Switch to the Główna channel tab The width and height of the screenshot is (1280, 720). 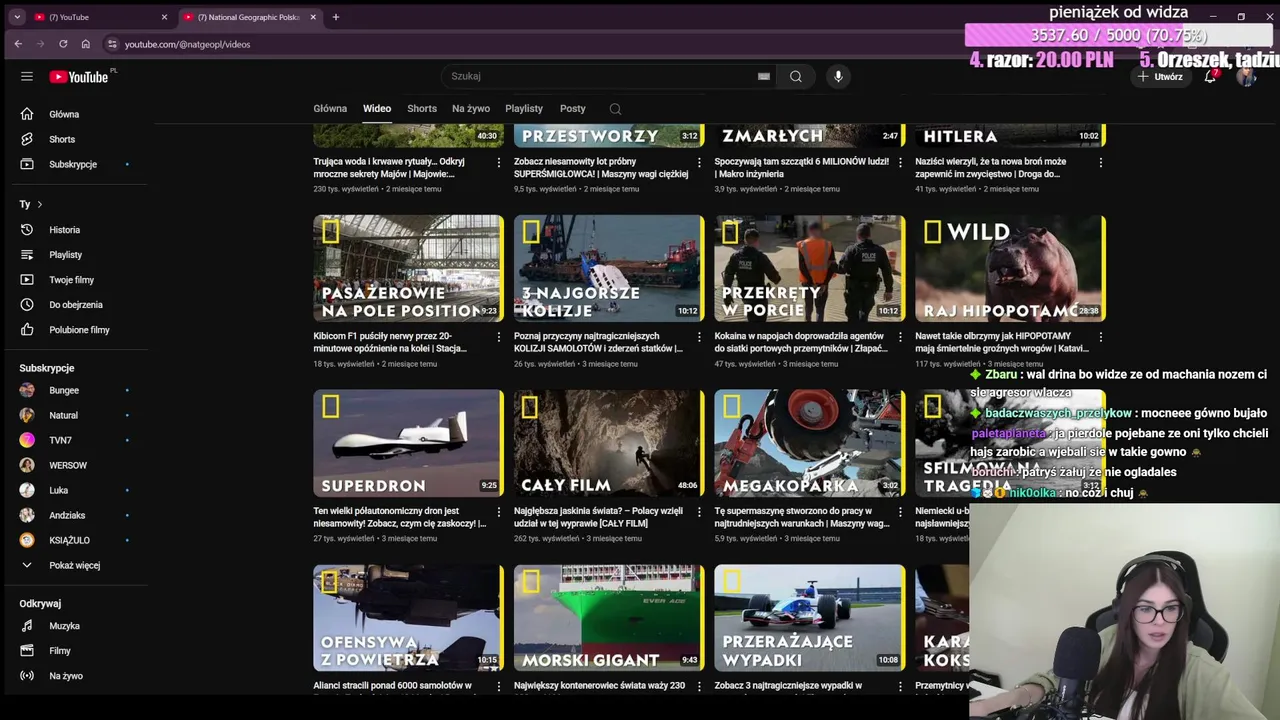pos(330,108)
